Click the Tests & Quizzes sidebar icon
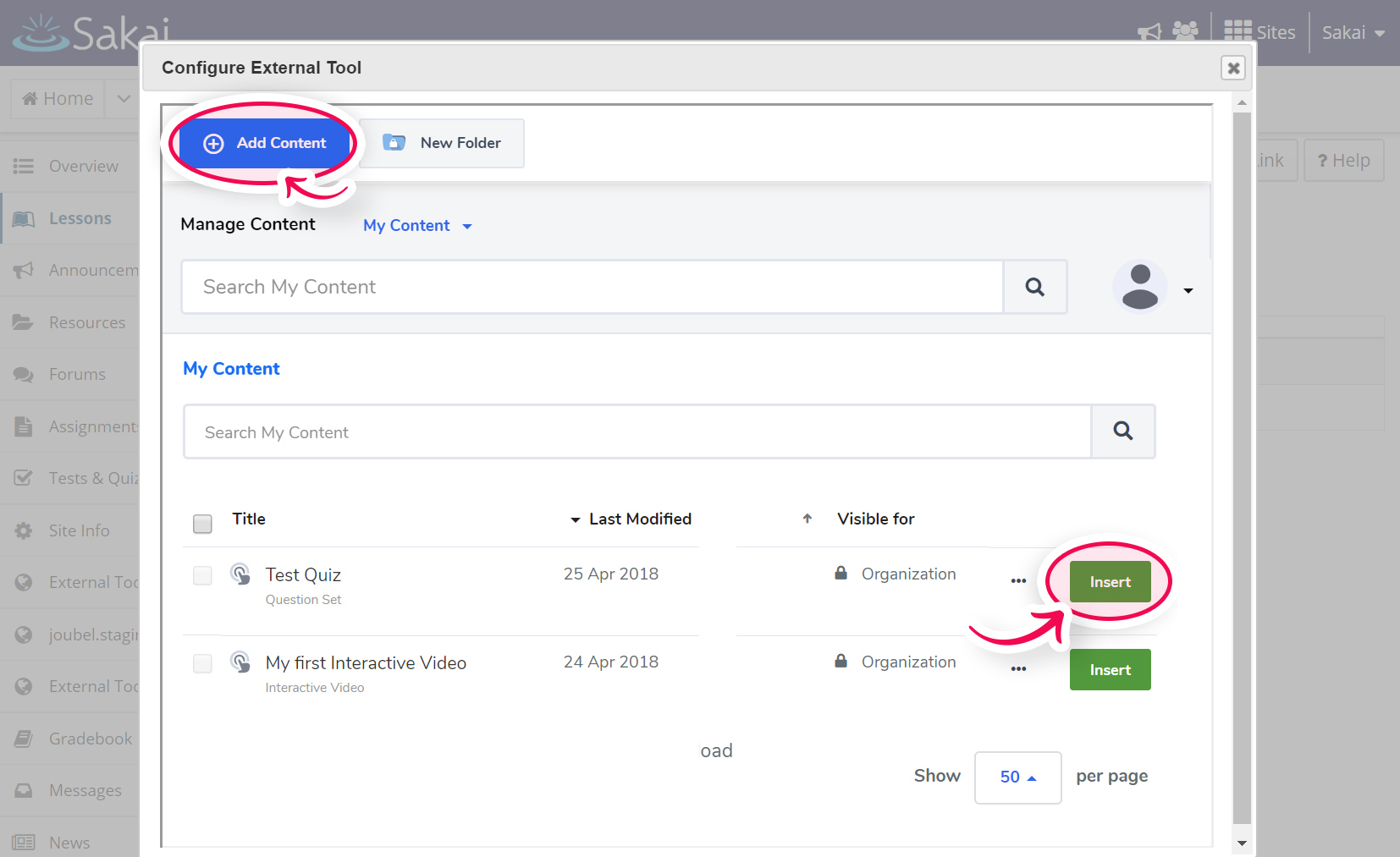 (24, 478)
